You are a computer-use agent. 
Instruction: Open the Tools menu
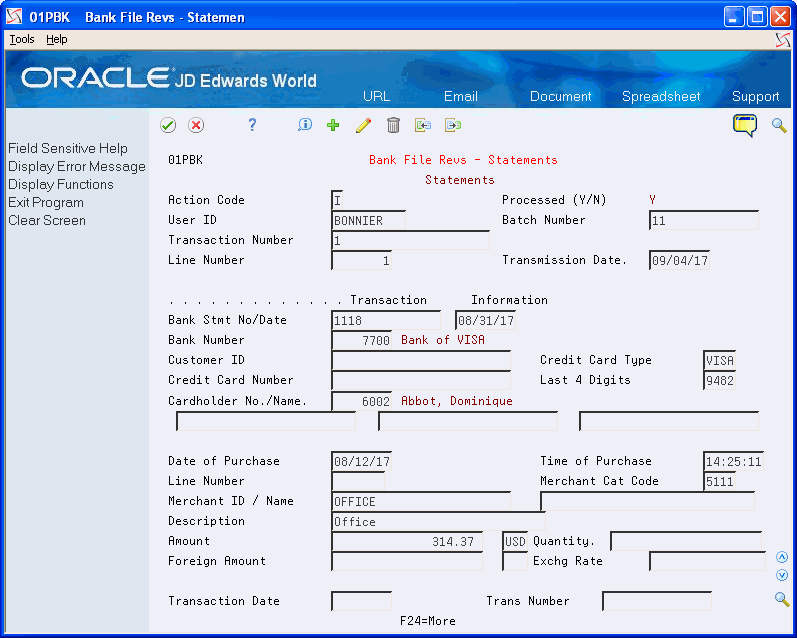pos(22,39)
